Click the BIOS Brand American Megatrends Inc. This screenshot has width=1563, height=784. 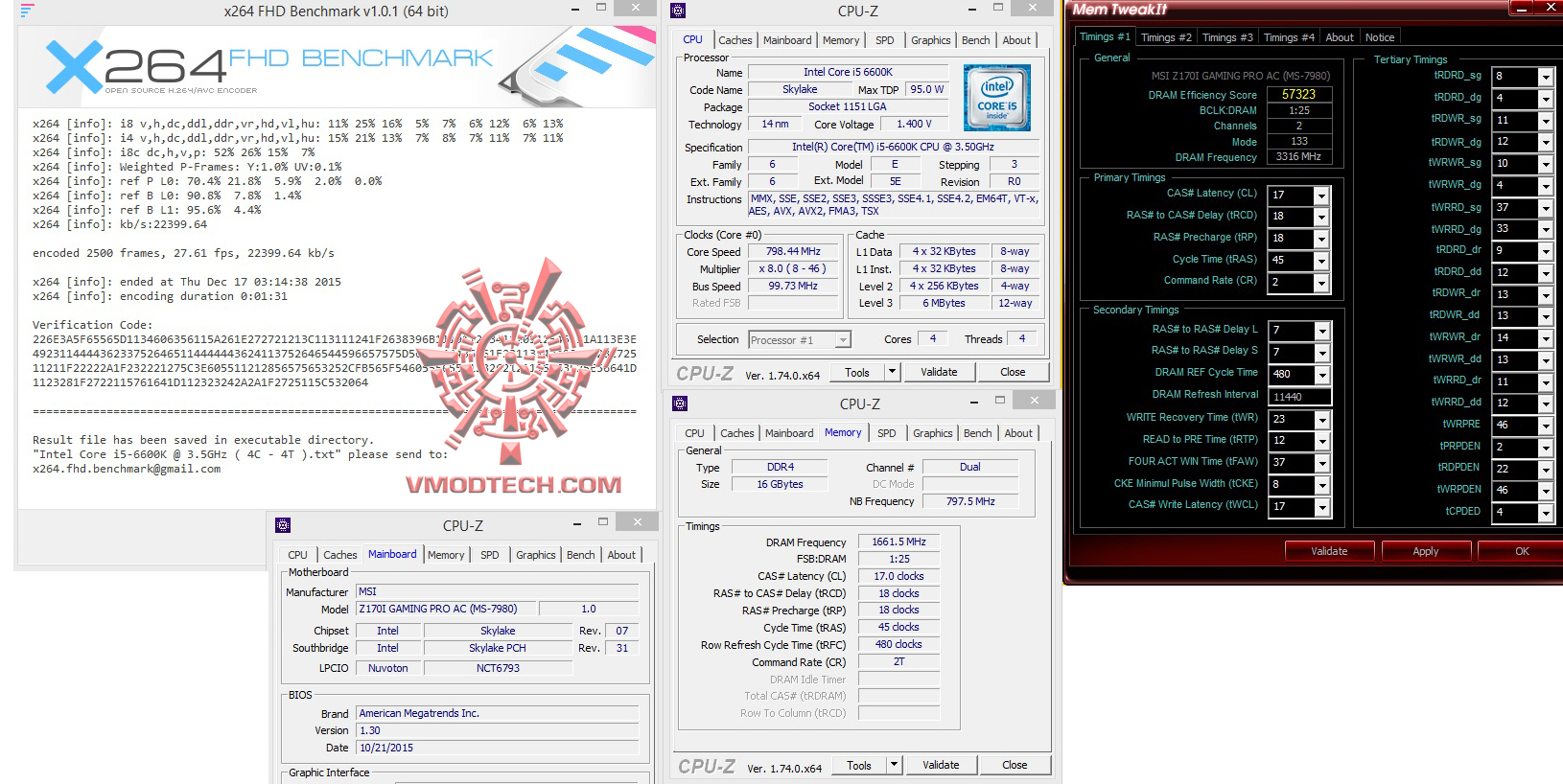[498, 713]
